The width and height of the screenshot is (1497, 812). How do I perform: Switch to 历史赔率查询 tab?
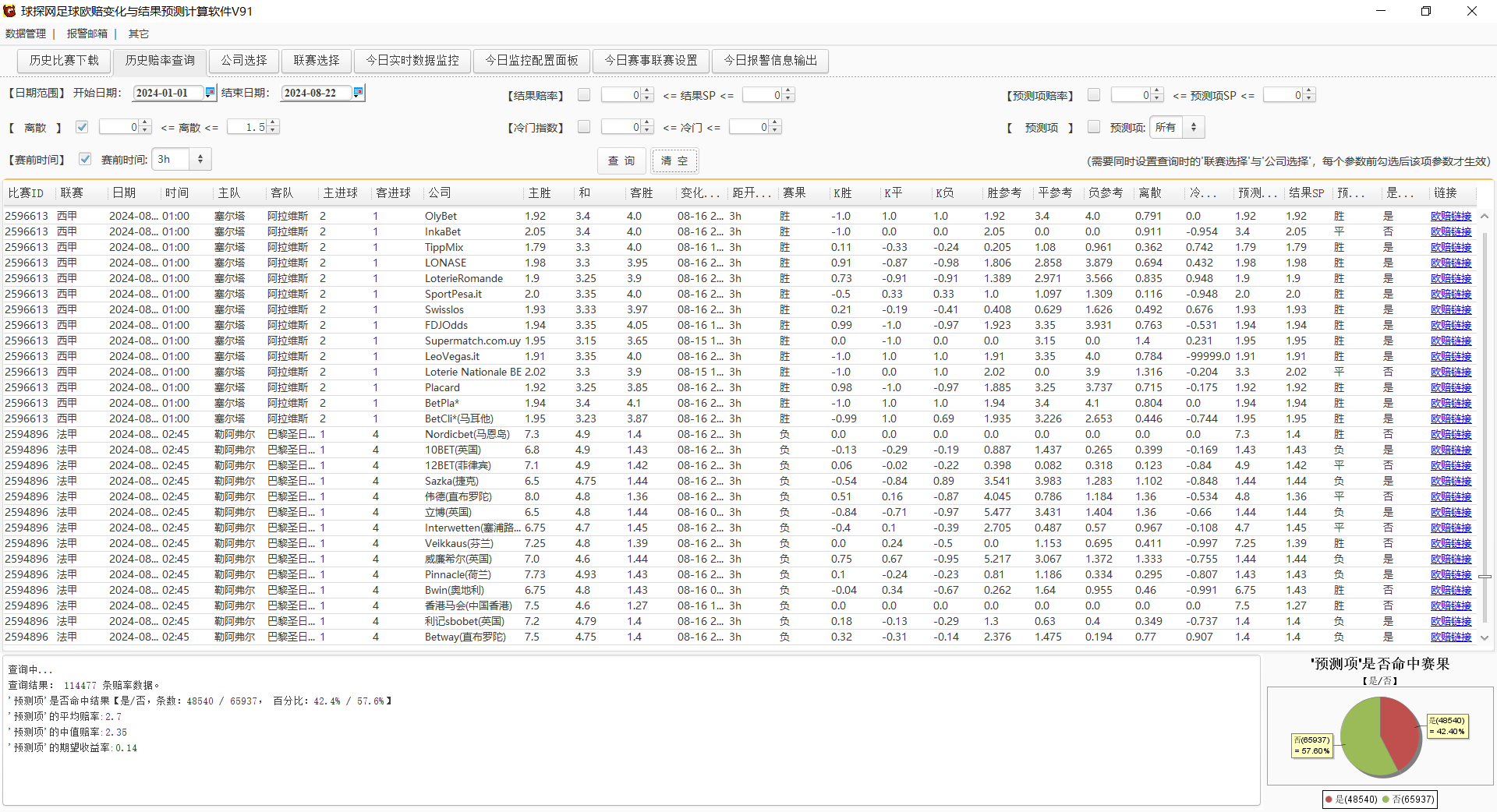160,60
